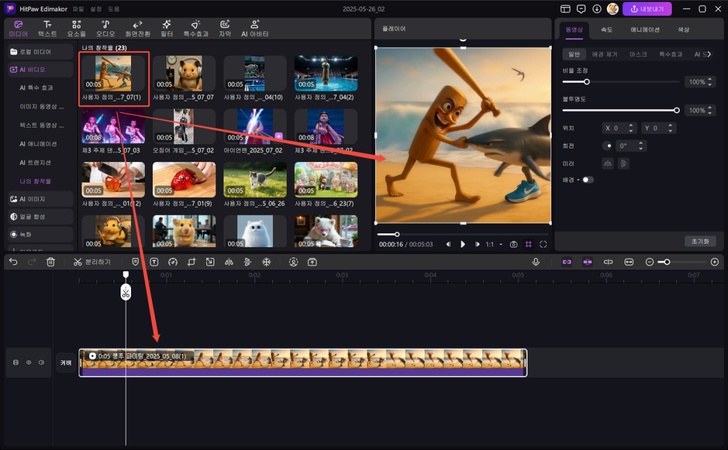Expand the AI 이미지 sidebar category
This screenshot has width=728, height=450.
coord(40,199)
